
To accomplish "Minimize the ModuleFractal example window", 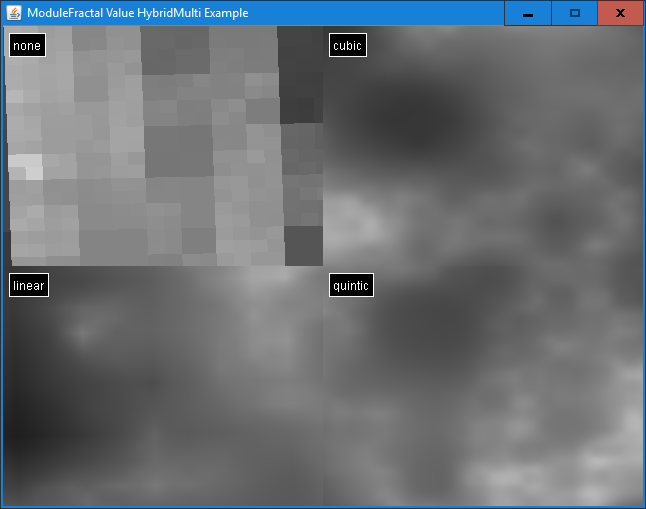I will tap(527, 13).
